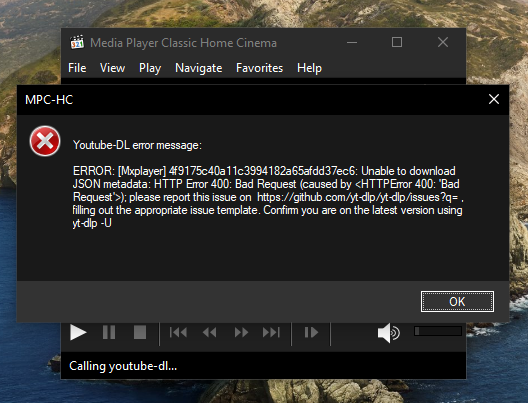Click the Stop button in player controls
The image size is (528, 403).
point(140,333)
